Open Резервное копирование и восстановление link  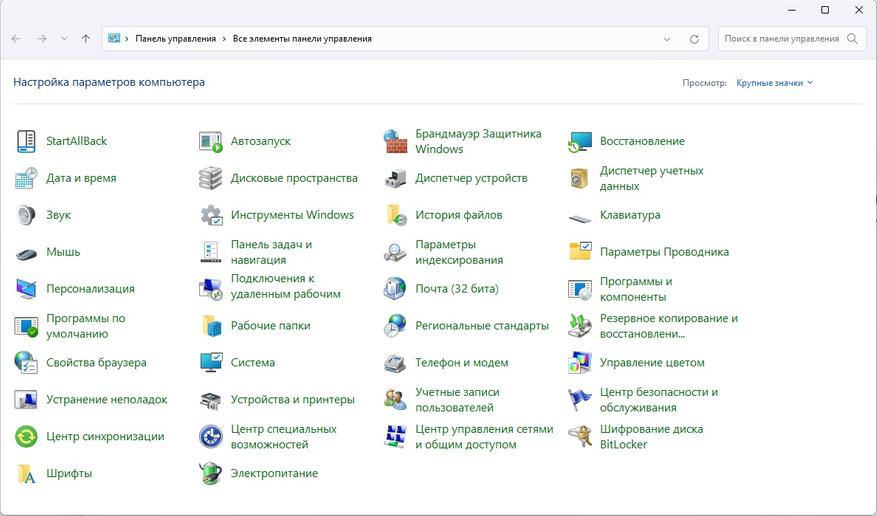point(669,326)
